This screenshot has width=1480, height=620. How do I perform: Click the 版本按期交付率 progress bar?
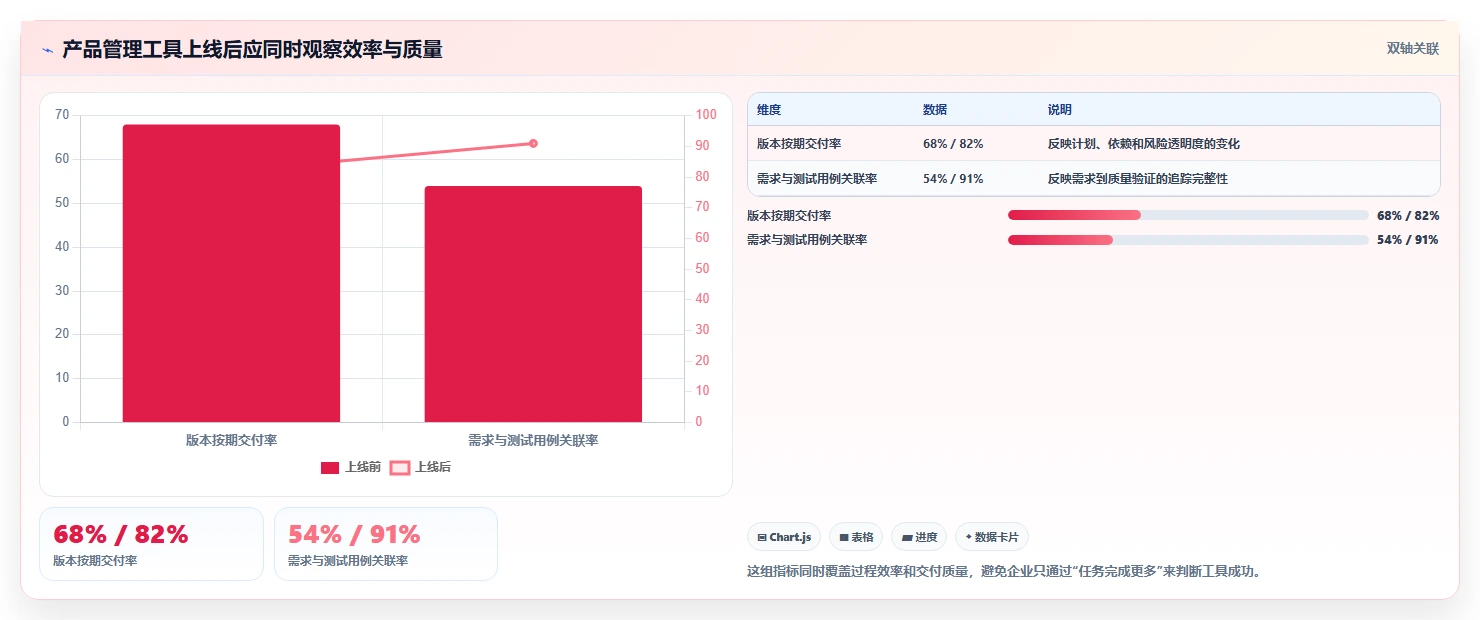(x=1188, y=215)
